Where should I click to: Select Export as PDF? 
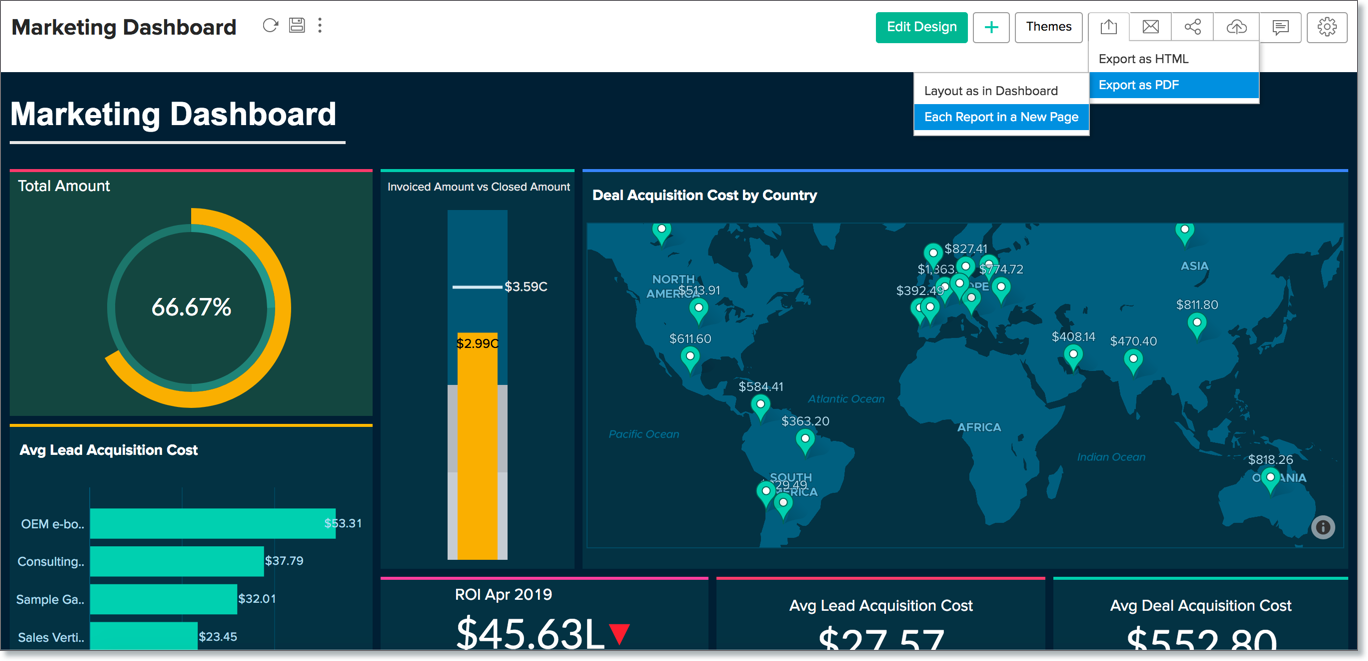(x=1141, y=85)
